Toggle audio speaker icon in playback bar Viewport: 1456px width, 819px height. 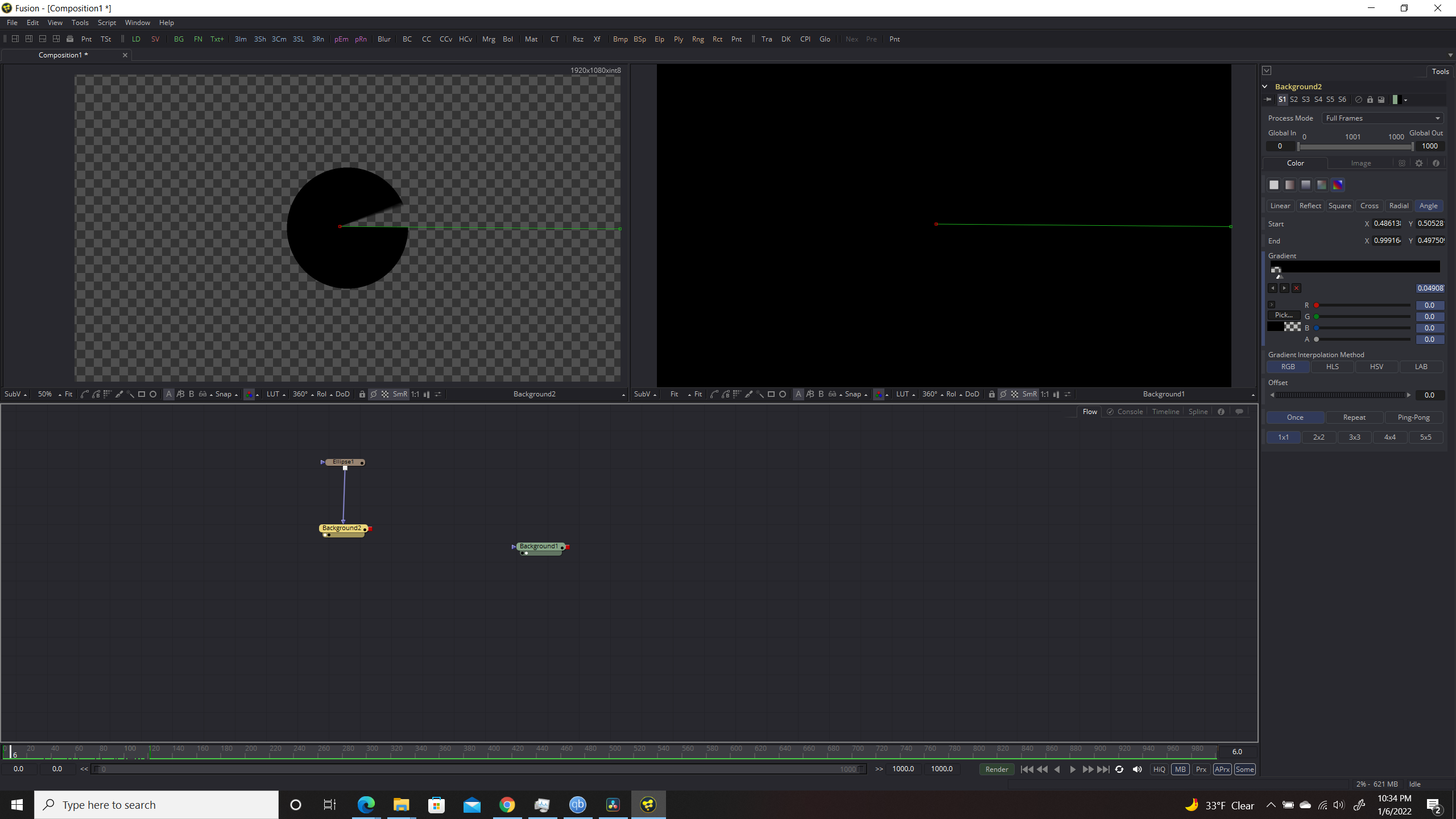tap(1137, 770)
